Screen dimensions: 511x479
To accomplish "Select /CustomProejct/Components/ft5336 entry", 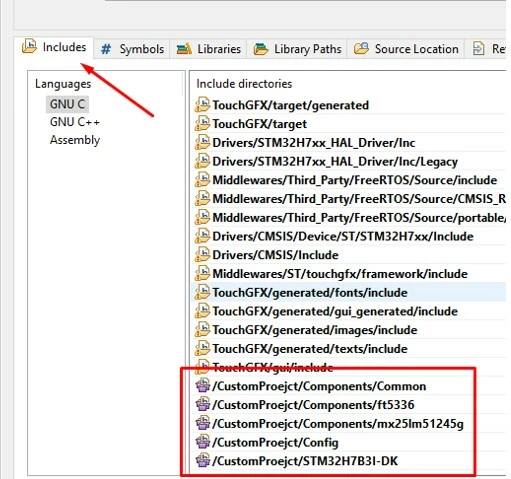I will (x=349, y=405).
